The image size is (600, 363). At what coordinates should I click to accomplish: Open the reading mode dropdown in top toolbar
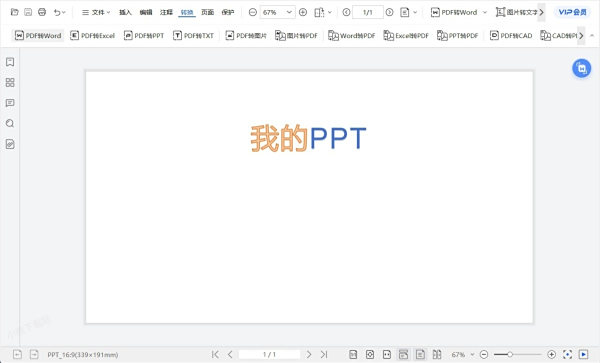click(409, 12)
